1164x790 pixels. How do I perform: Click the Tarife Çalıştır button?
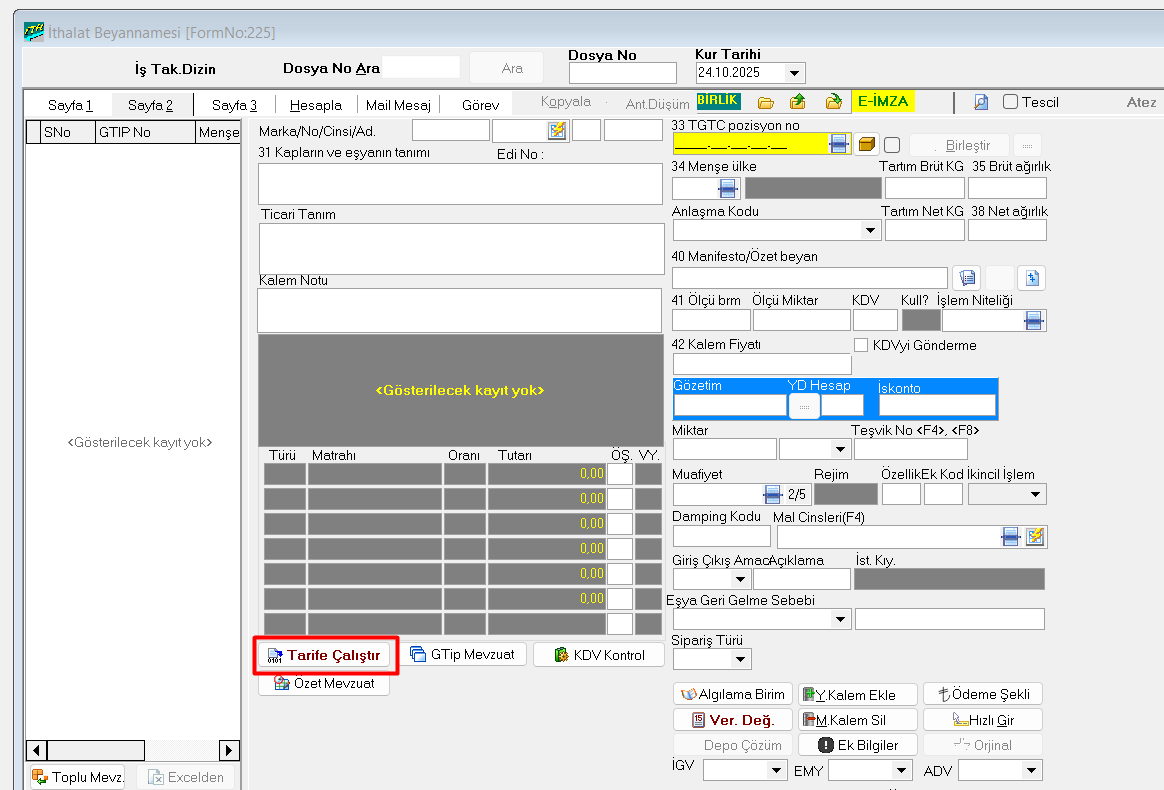(325, 655)
